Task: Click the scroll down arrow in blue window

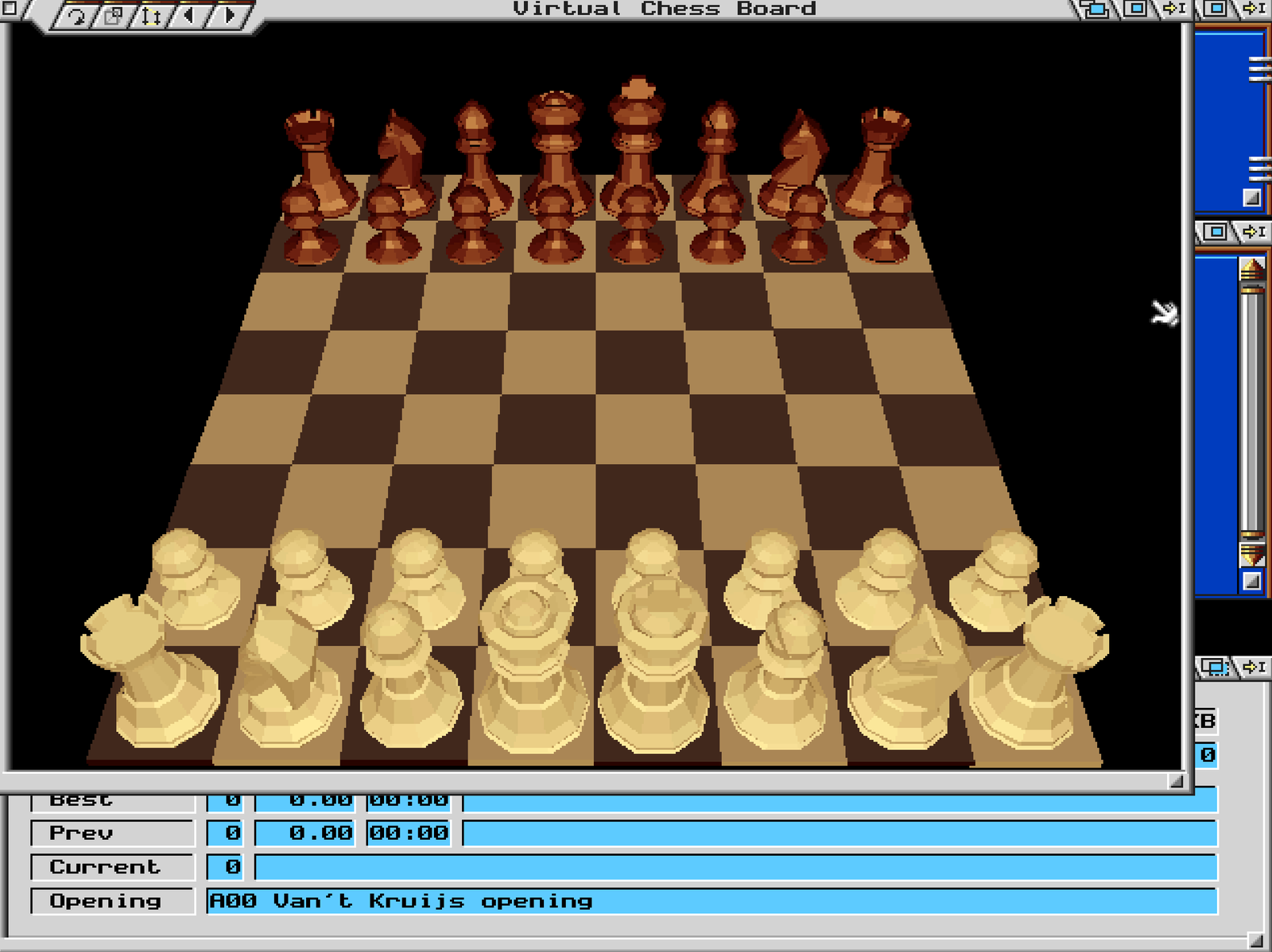Action: tap(1252, 554)
